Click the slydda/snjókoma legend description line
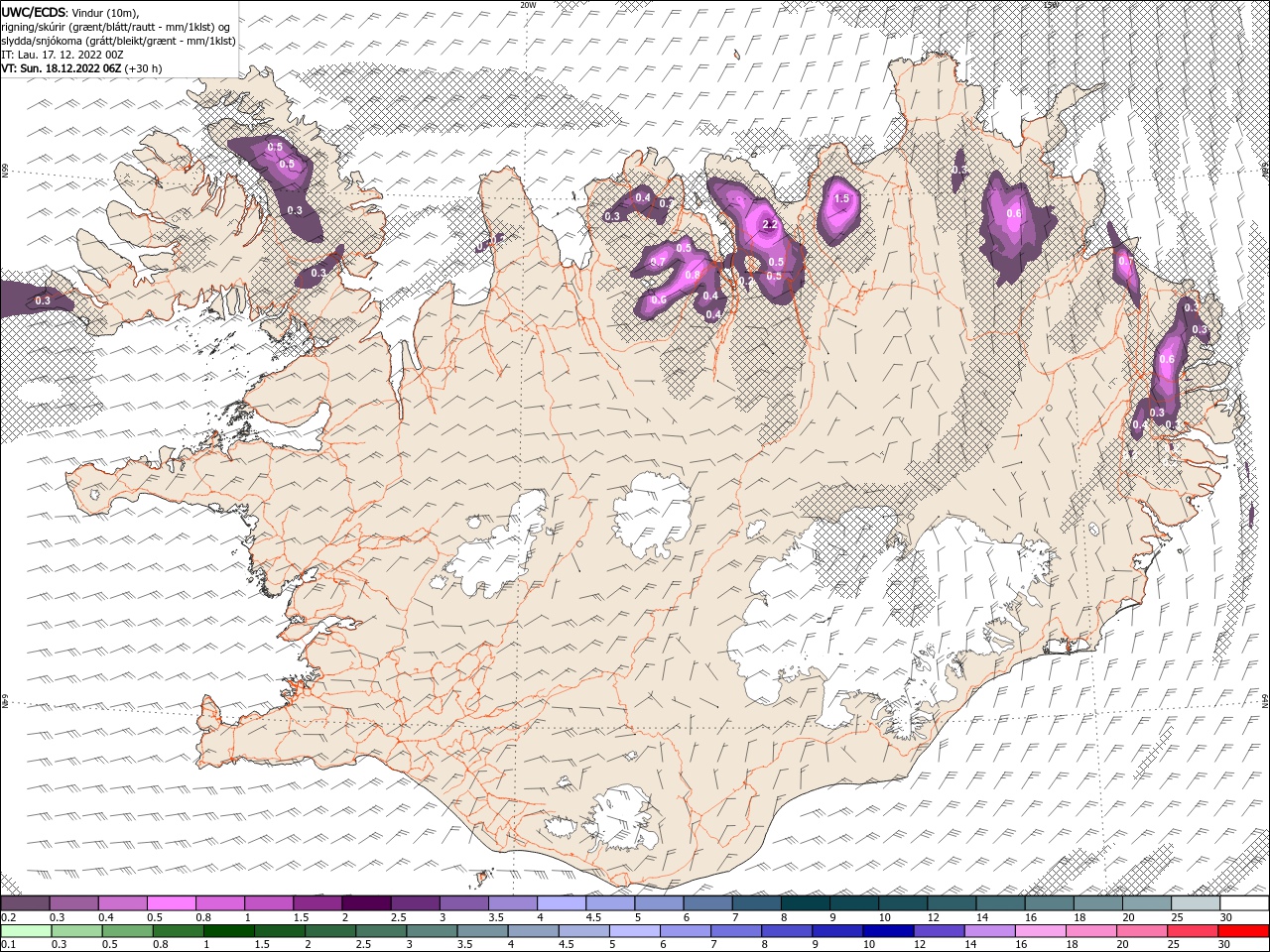Viewport: 1270px width, 952px height. pyautogui.click(x=119, y=41)
